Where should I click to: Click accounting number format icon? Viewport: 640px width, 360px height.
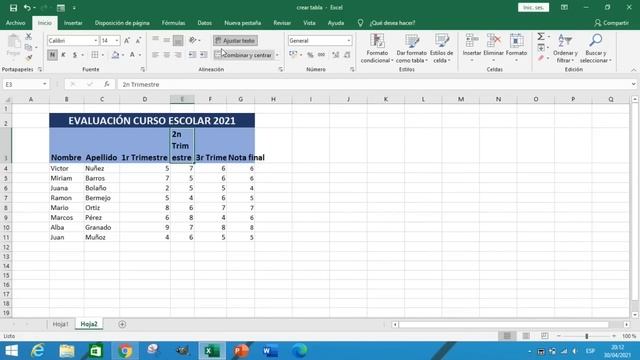(293, 54)
